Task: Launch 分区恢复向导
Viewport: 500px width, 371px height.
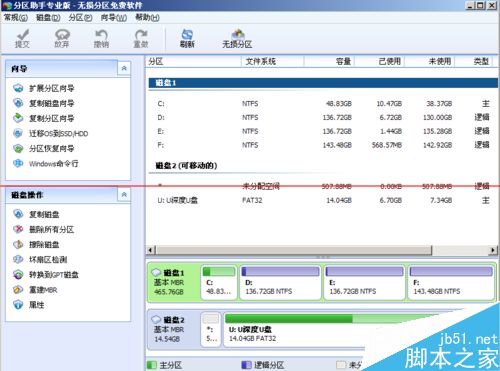Action: coord(43,149)
